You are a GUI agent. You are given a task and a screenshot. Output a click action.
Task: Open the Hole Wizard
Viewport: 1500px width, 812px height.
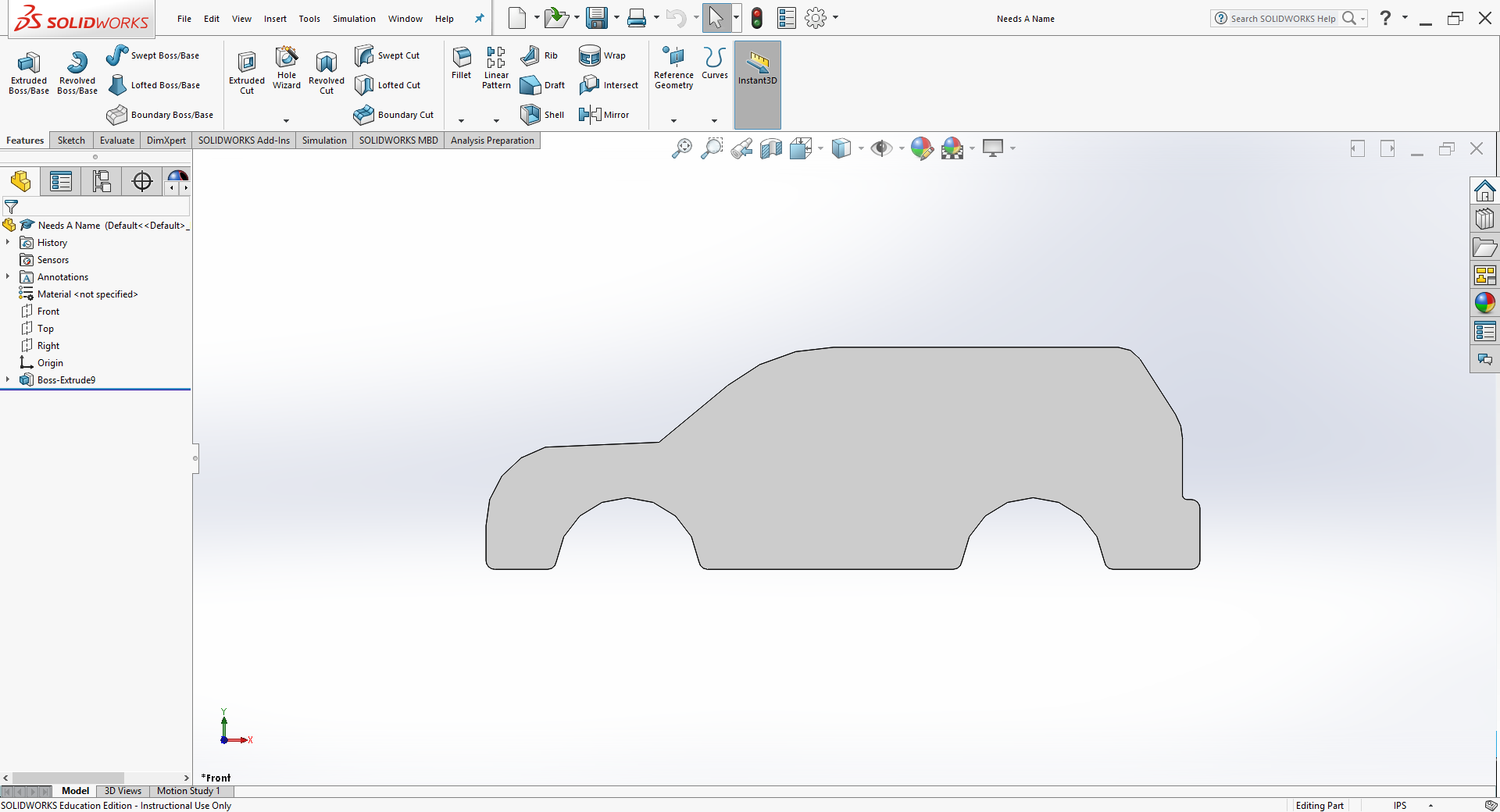coord(287,68)
